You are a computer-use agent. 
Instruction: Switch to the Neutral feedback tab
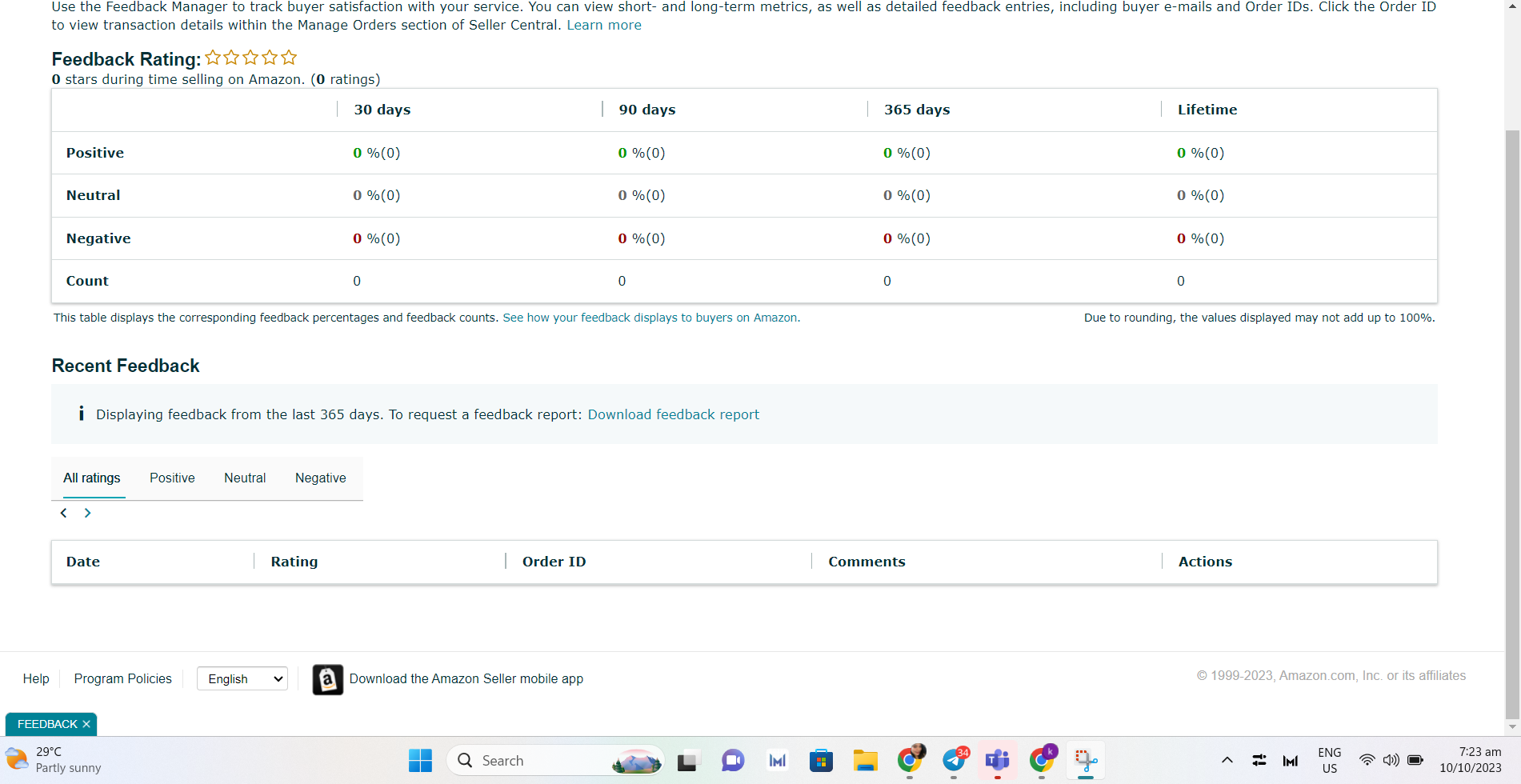pyautogui.click(x=245, y=478)
